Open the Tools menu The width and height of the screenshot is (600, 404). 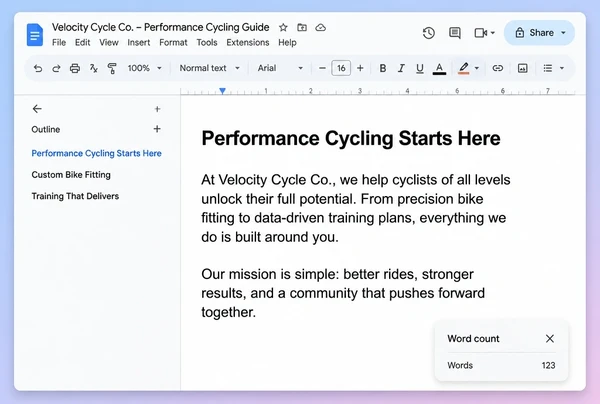tap(207, 42)
